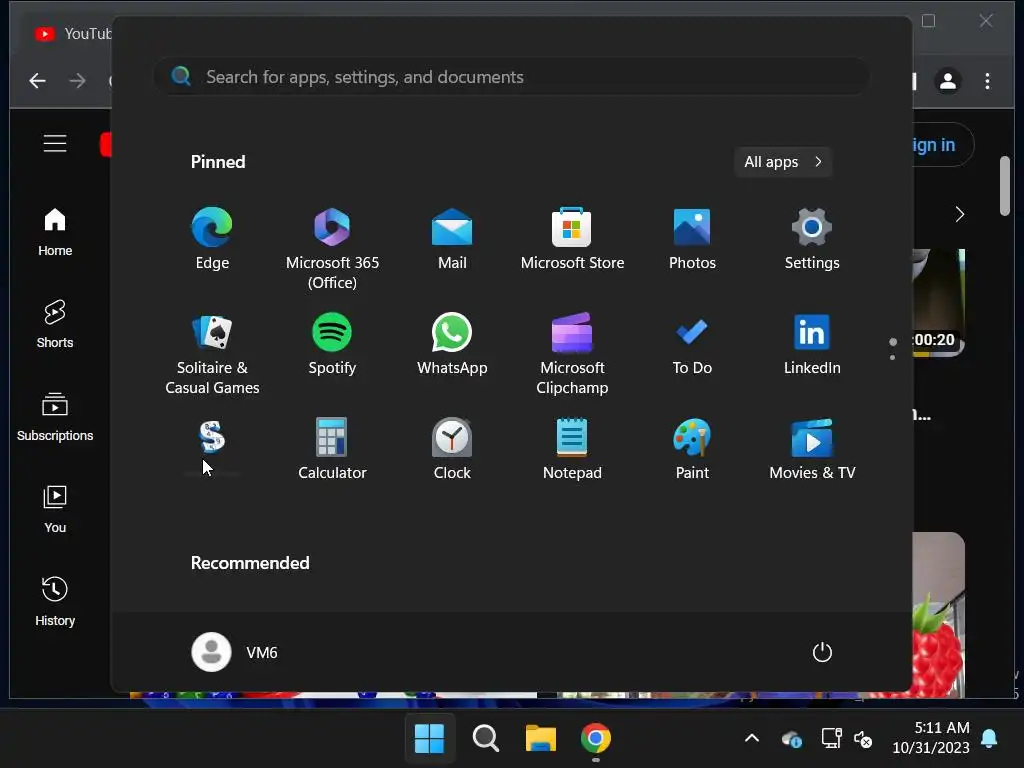This screenshot has height=768, width=1024.
Task: Click the Windows Start button on taskbar
Action: (429, 738)
